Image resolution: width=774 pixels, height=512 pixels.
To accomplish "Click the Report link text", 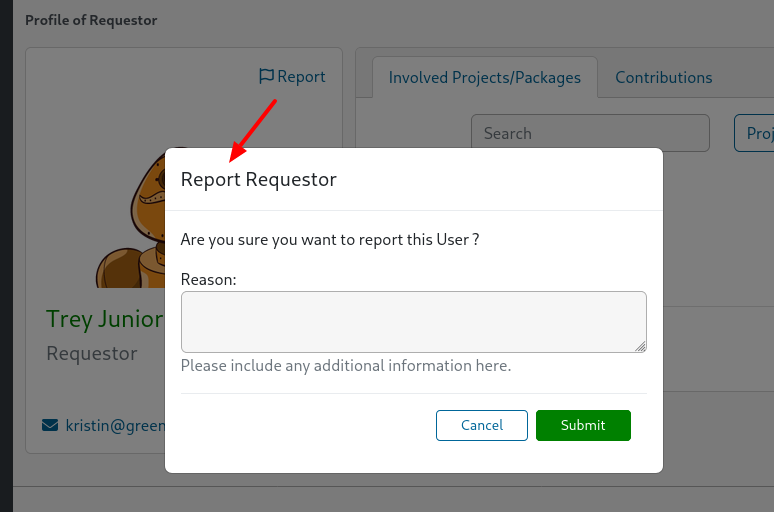I will point(301,76).
